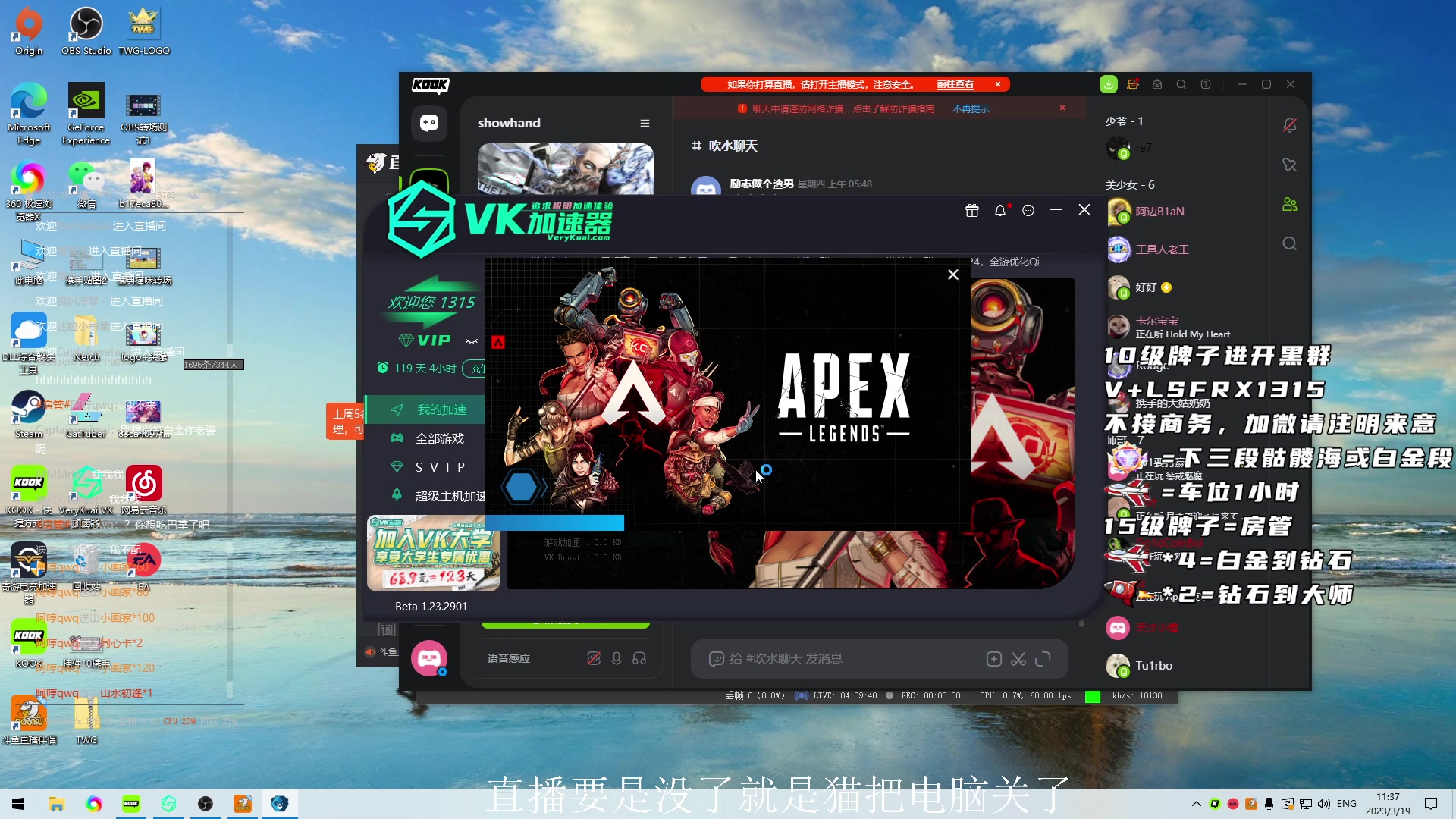
Task: Open Microsoft Edge desktop shortcut
Action: click(x=29, y=114)
